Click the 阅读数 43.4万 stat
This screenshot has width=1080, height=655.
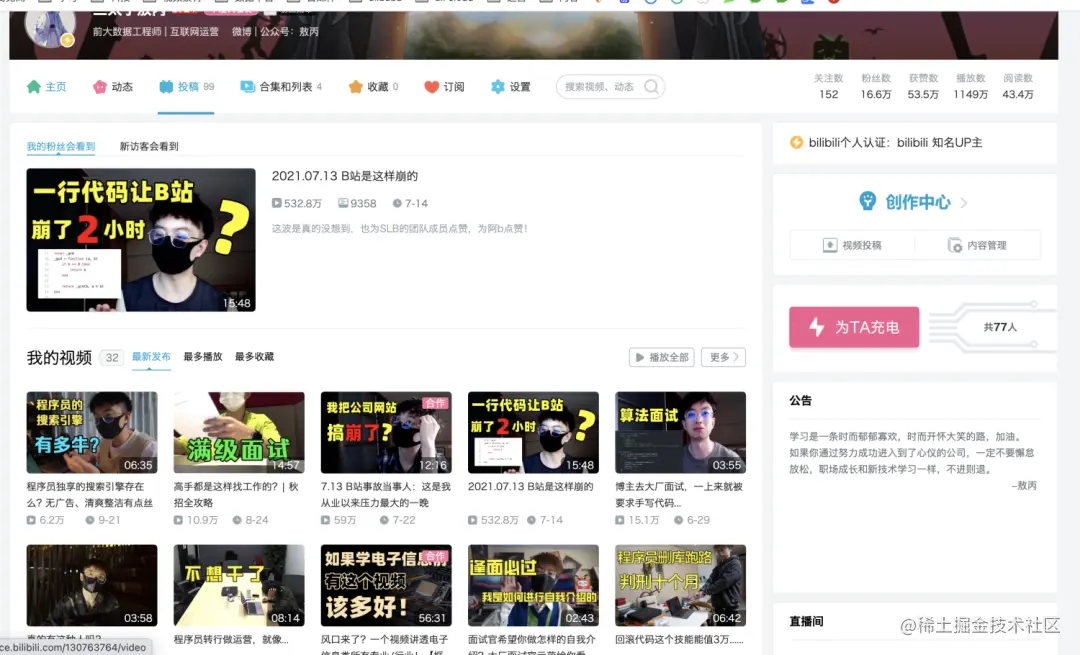[1018, 87]
